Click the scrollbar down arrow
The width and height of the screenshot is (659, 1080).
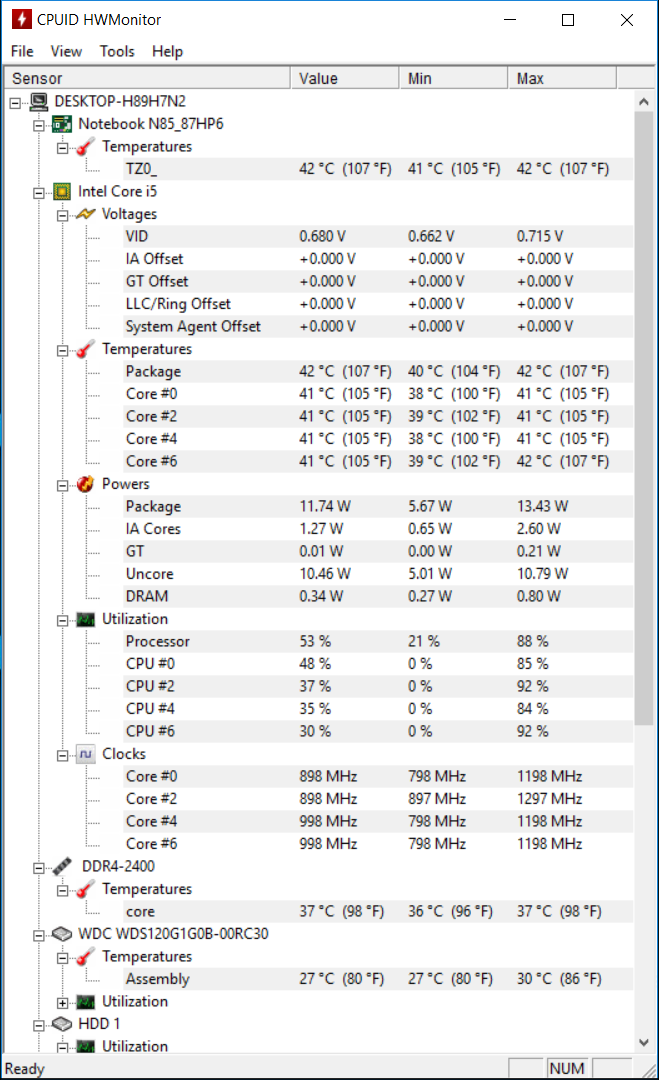[x=644, y=1042]
